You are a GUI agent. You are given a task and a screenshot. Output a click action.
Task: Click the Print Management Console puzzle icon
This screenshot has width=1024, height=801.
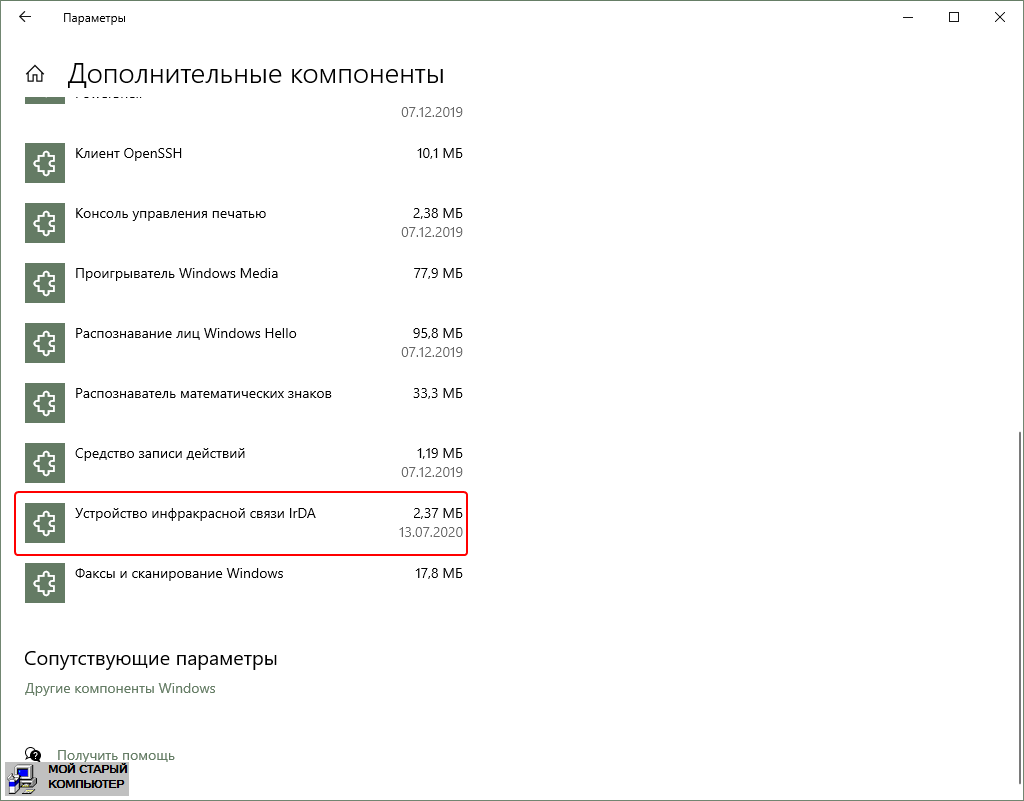coord(44,223)
